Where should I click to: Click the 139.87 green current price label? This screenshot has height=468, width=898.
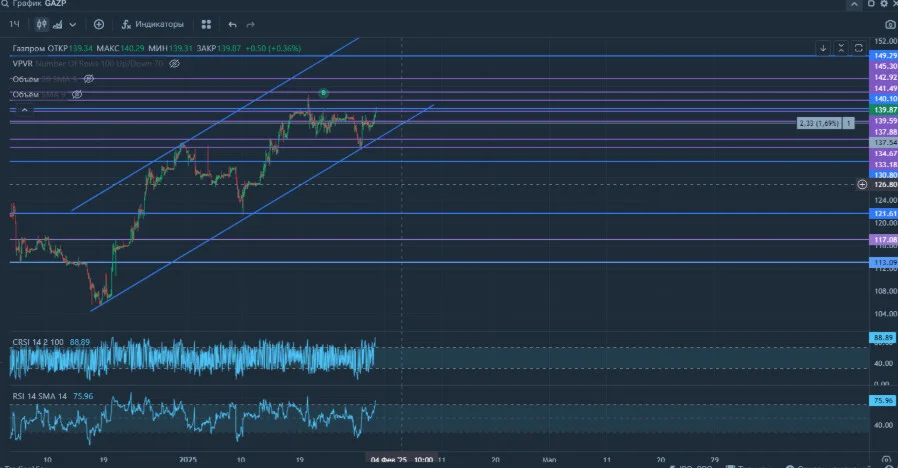coord(884,109)
